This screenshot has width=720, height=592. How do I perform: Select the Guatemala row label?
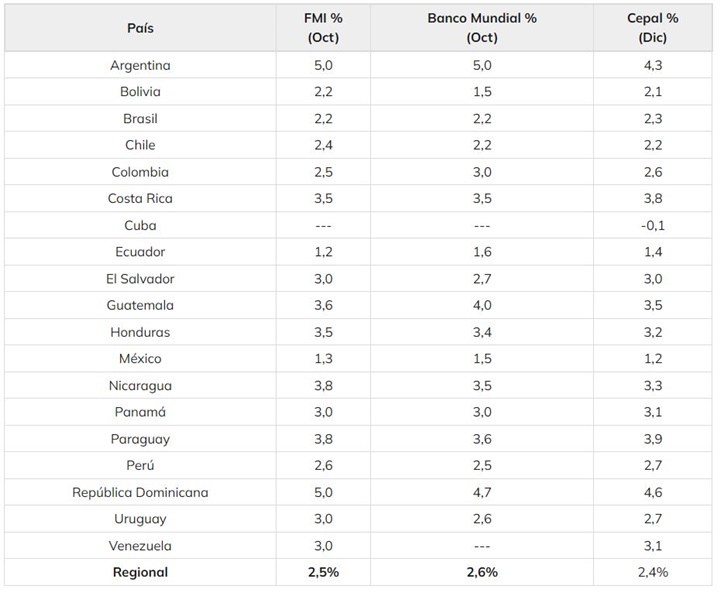(140, 305)
